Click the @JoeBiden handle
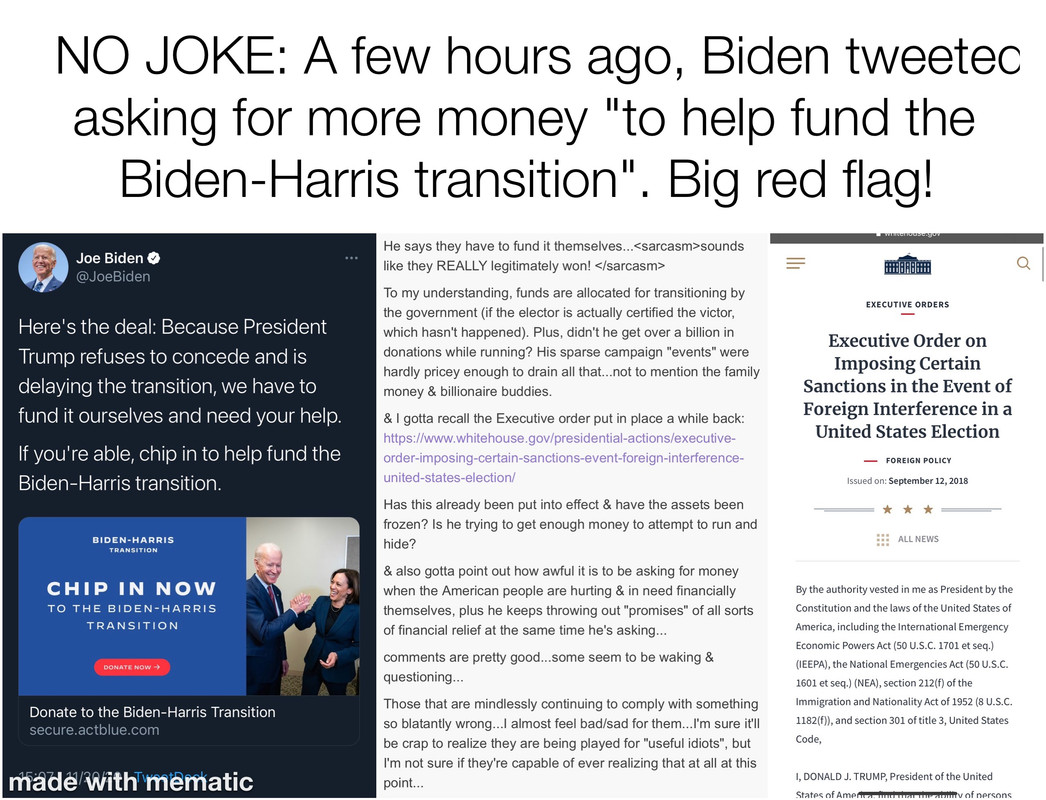The height and width of the screenshot is (800, 1046). pyautogui.click(x=113, y=276)
